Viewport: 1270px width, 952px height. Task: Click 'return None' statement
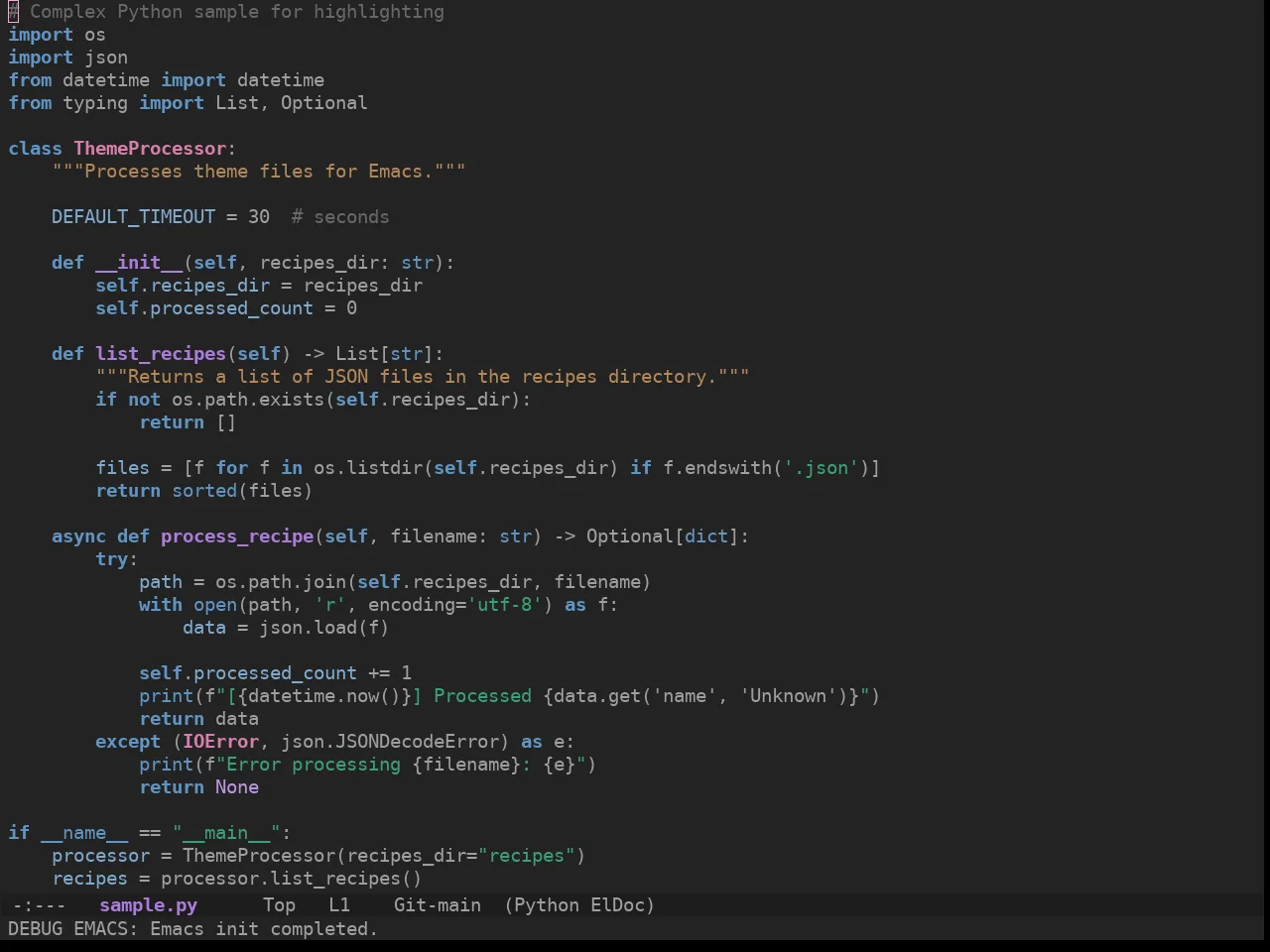[x=198, y=787]
